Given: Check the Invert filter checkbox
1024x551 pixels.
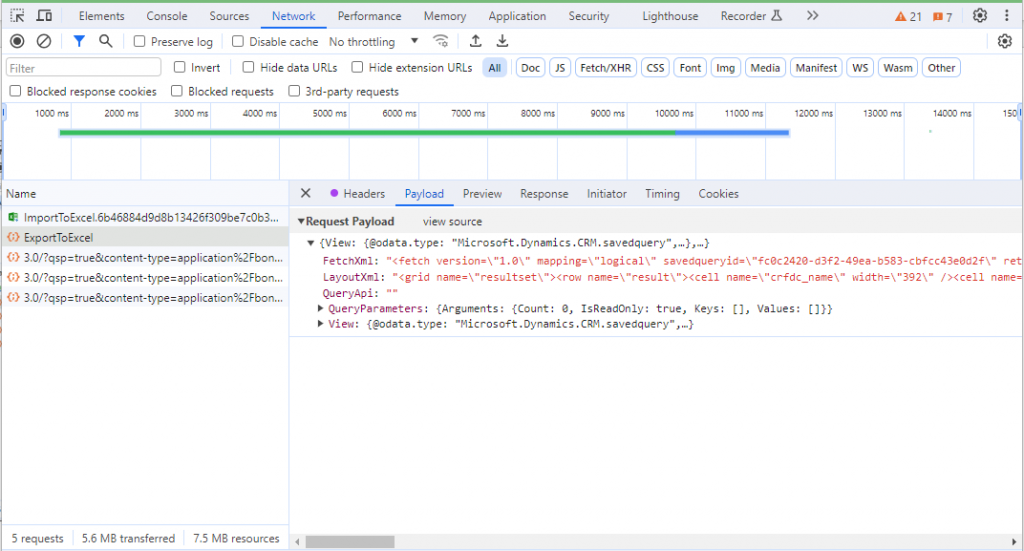Looking at the screenshot, I should [x=180, y=67].
